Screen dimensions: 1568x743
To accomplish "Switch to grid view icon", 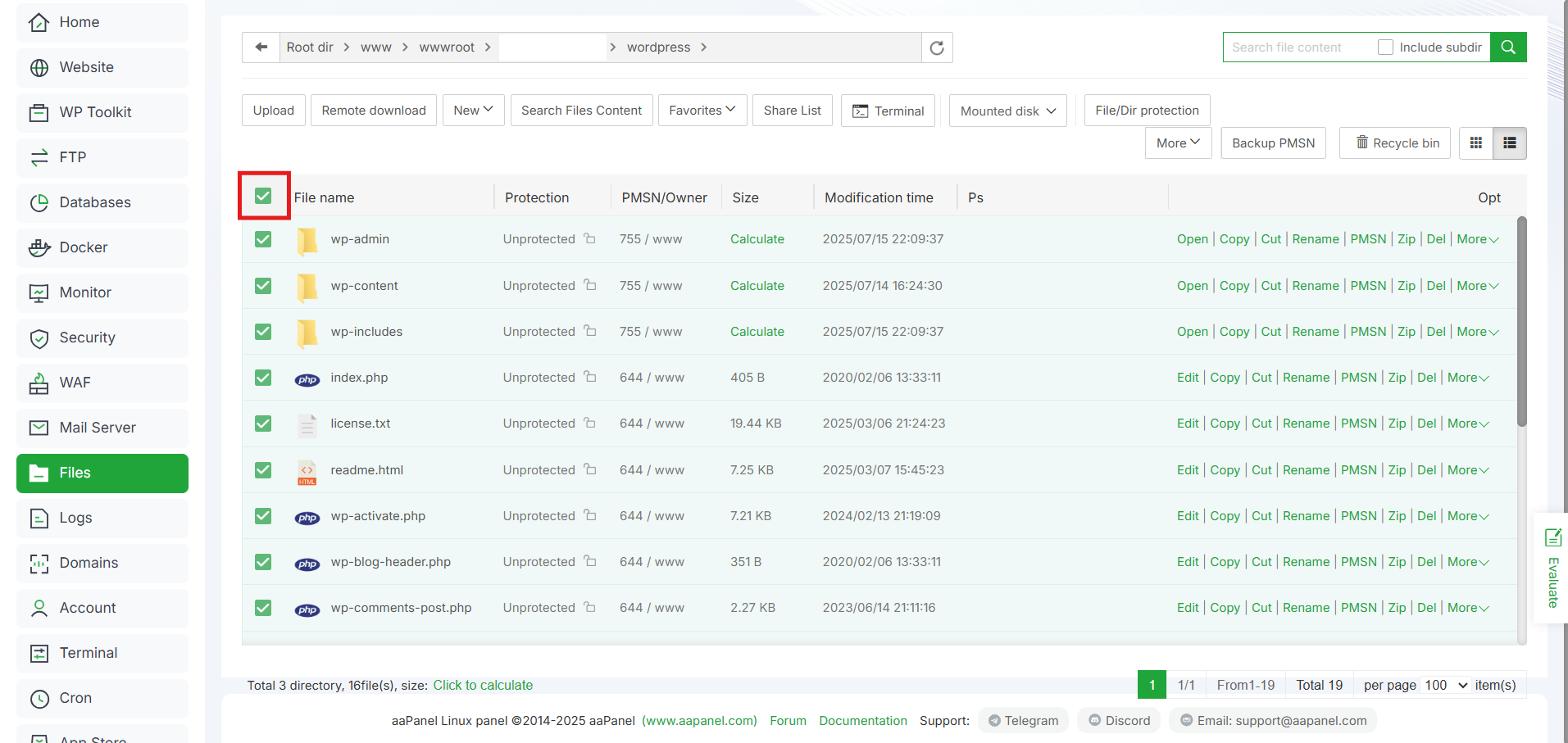I will coord(1476,143).
